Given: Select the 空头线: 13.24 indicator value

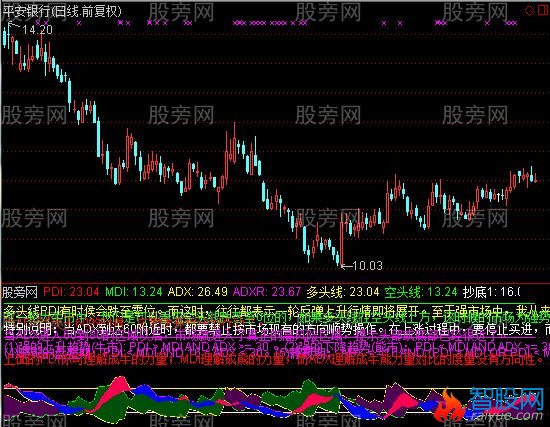Looking at the screenshot, I should [421, 292].
